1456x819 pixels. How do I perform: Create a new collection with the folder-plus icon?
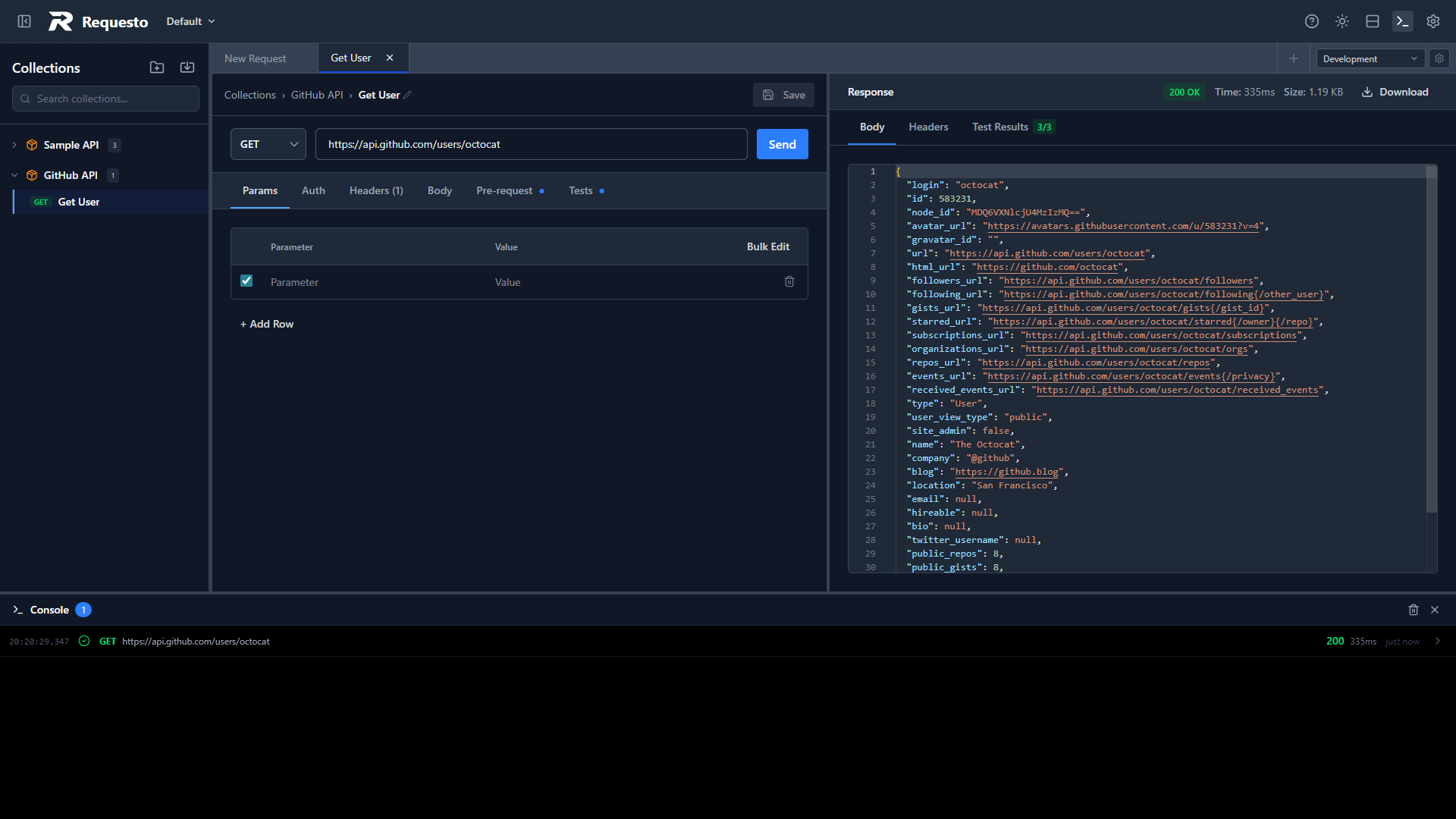pyautogui.click(x=157, y=67)
